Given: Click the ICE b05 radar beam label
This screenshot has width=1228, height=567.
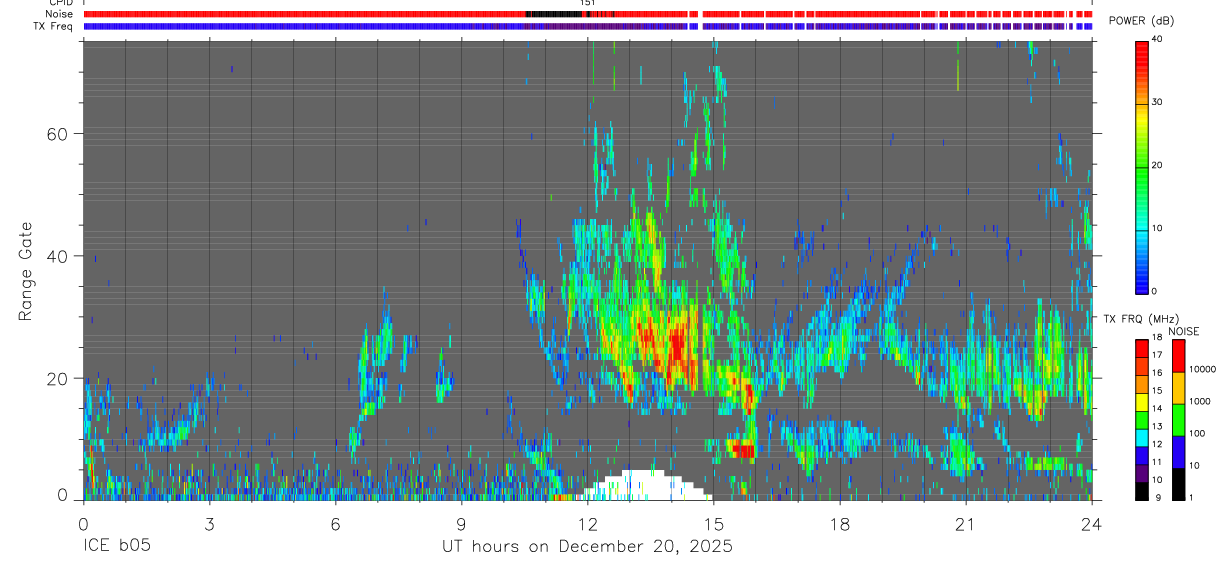Looking at the screenshot, I should [118, 547].
